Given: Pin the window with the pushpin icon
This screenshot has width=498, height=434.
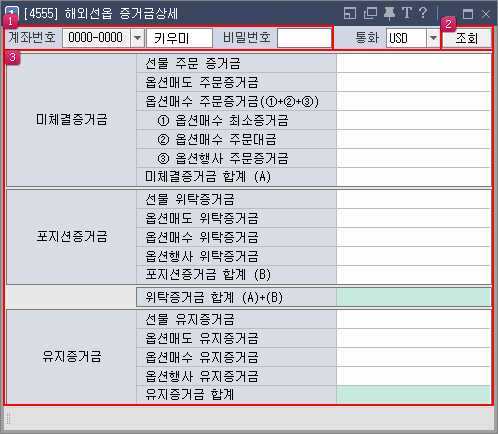Looking at the screenshot, I should 389,13.
